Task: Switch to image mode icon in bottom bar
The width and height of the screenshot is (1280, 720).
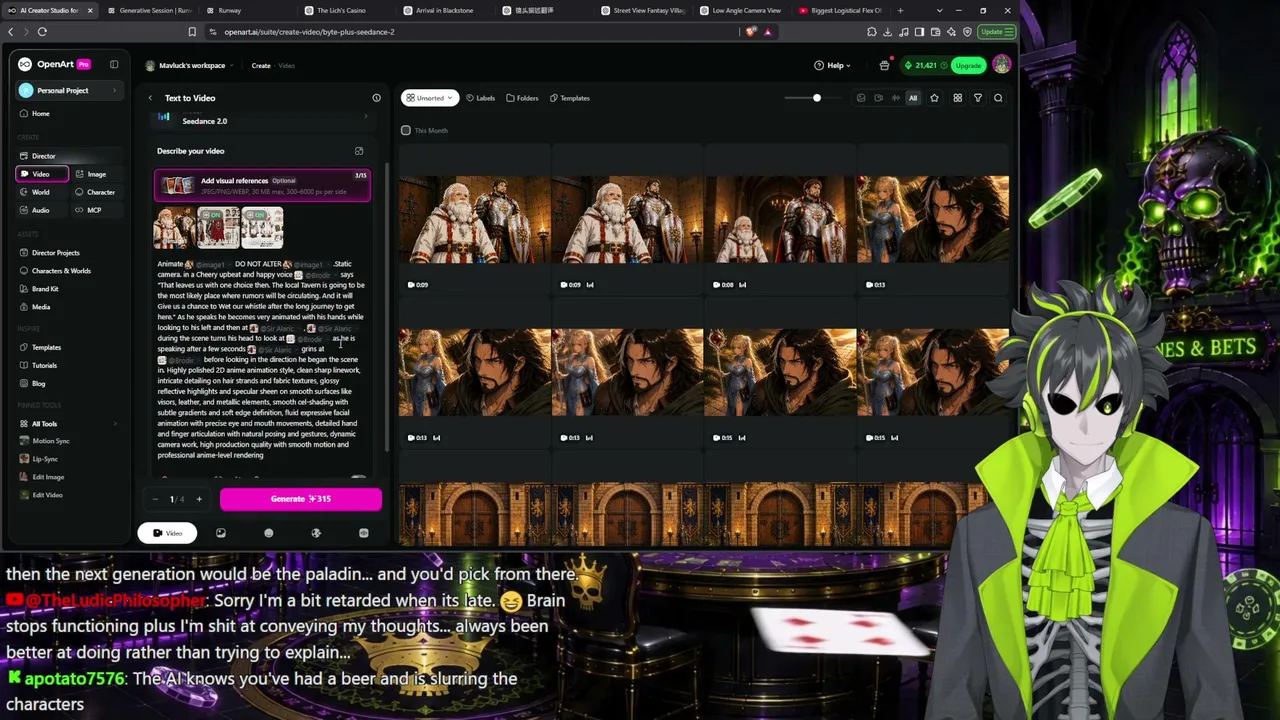Action: coord(221,533)
